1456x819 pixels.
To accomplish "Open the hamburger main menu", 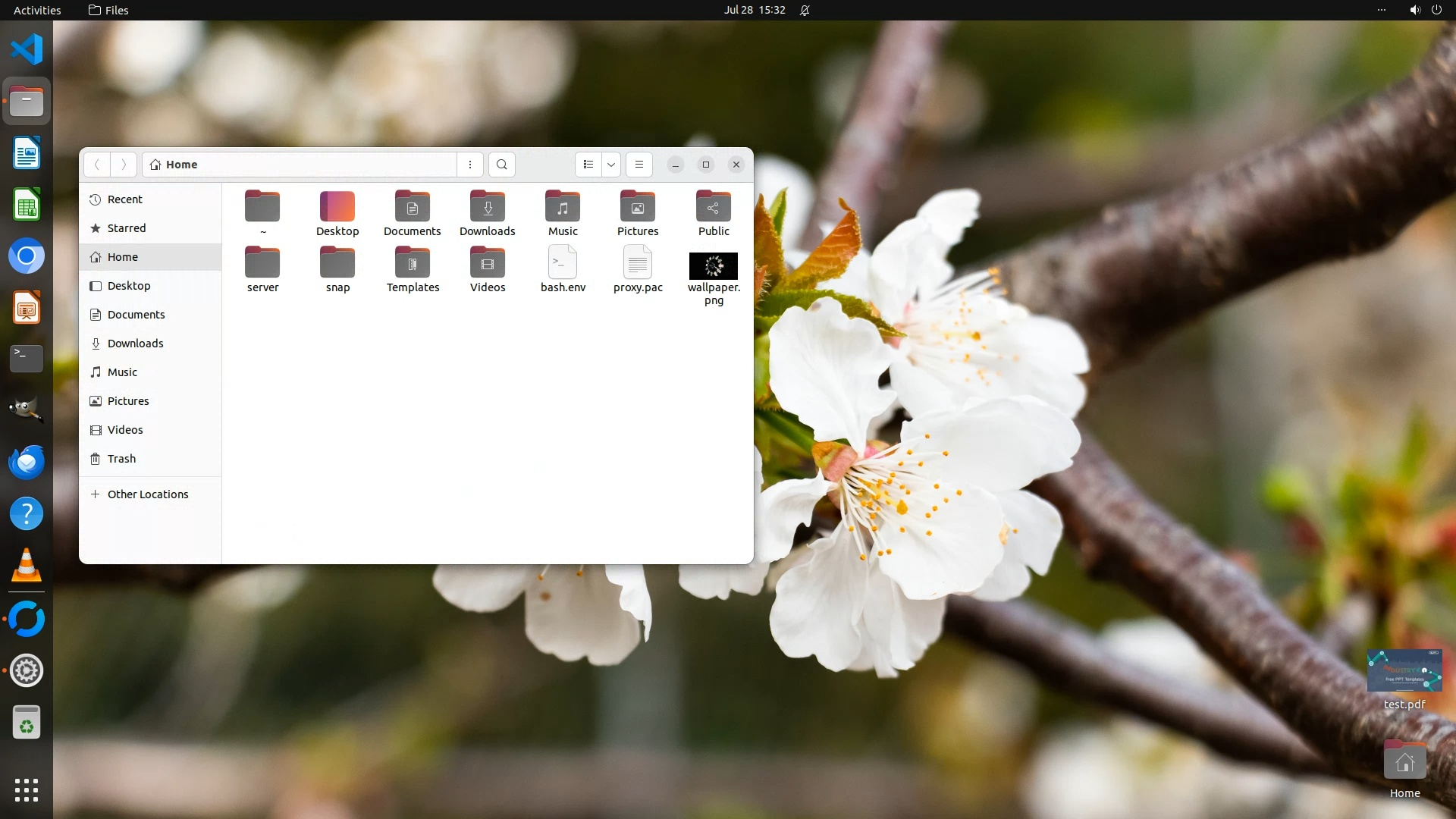I will pyautogui.click(x=639, y=165).
